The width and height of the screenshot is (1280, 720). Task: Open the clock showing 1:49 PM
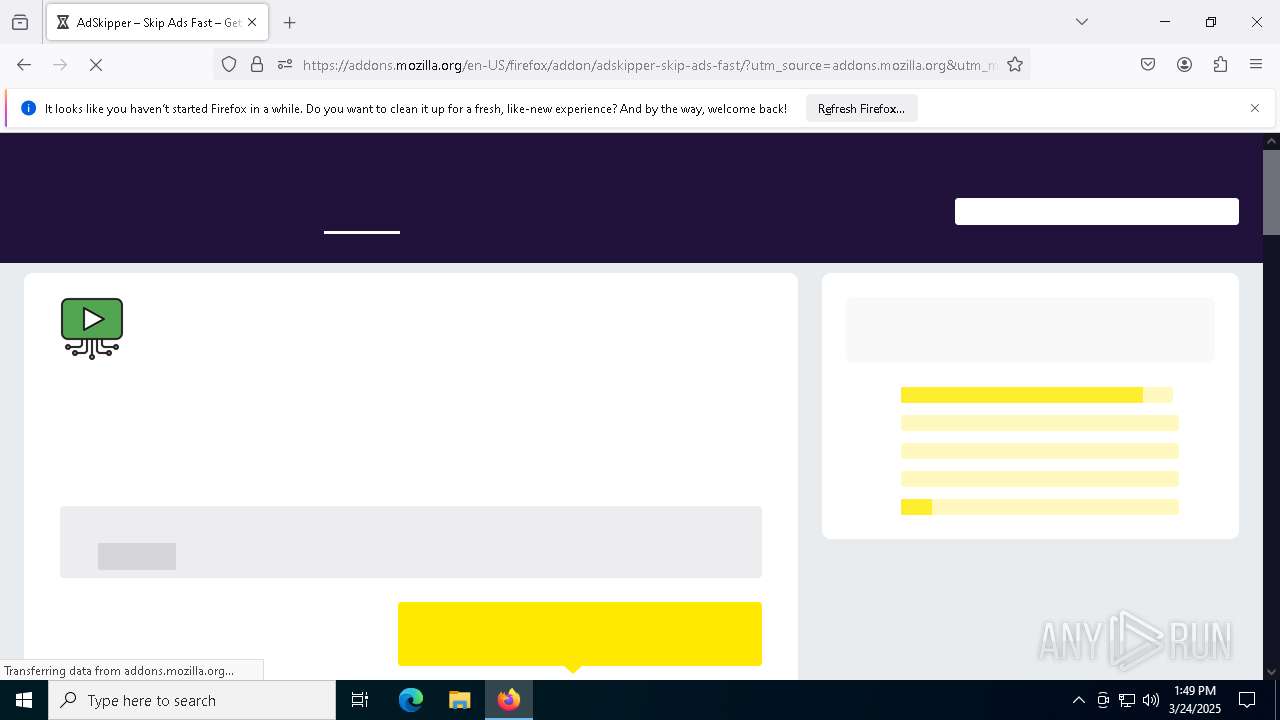1195,700
